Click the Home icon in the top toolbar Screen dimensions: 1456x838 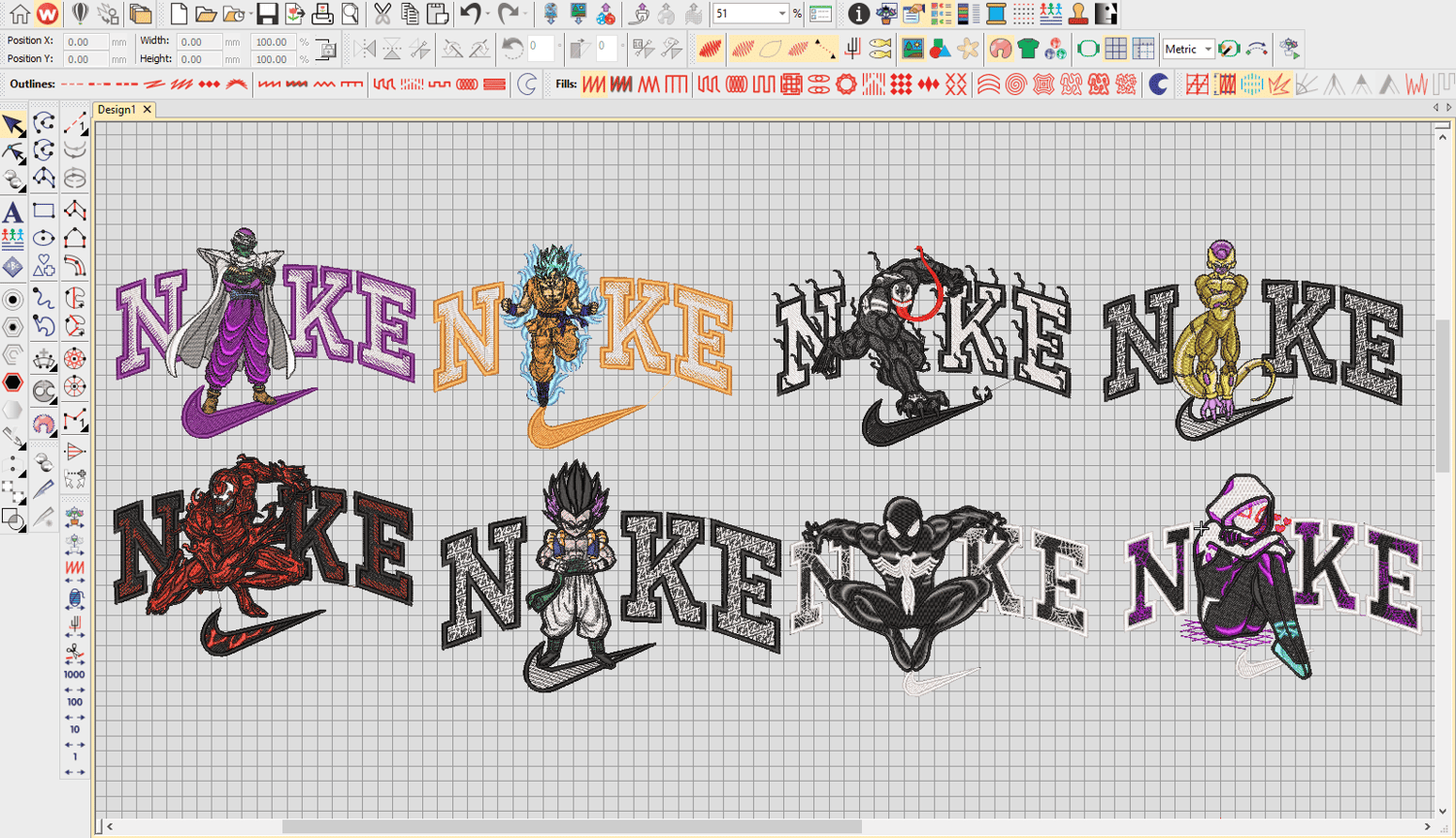pyautogui.click(x=19, y=14)
